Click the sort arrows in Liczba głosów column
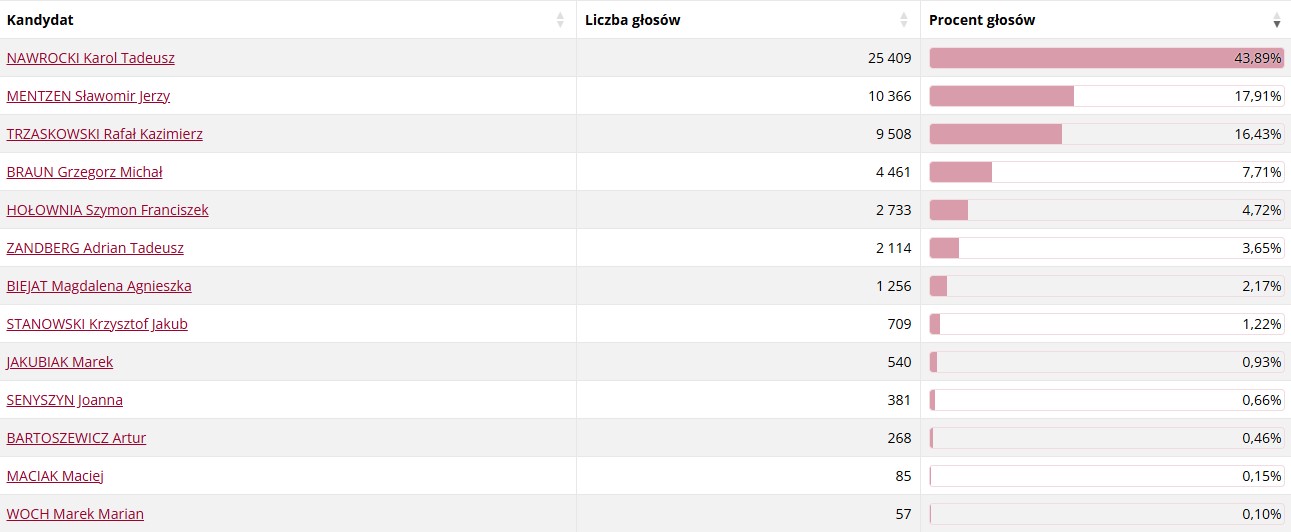Image resolution: width=1291 pixels, height=532 pixels. point(904,20)
